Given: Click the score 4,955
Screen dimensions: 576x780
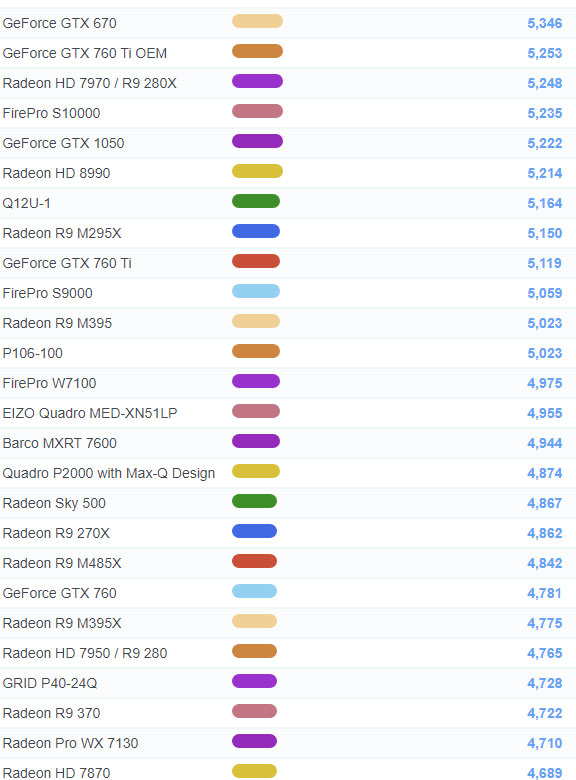Looking at the screenshot, I should pos(545,413).
